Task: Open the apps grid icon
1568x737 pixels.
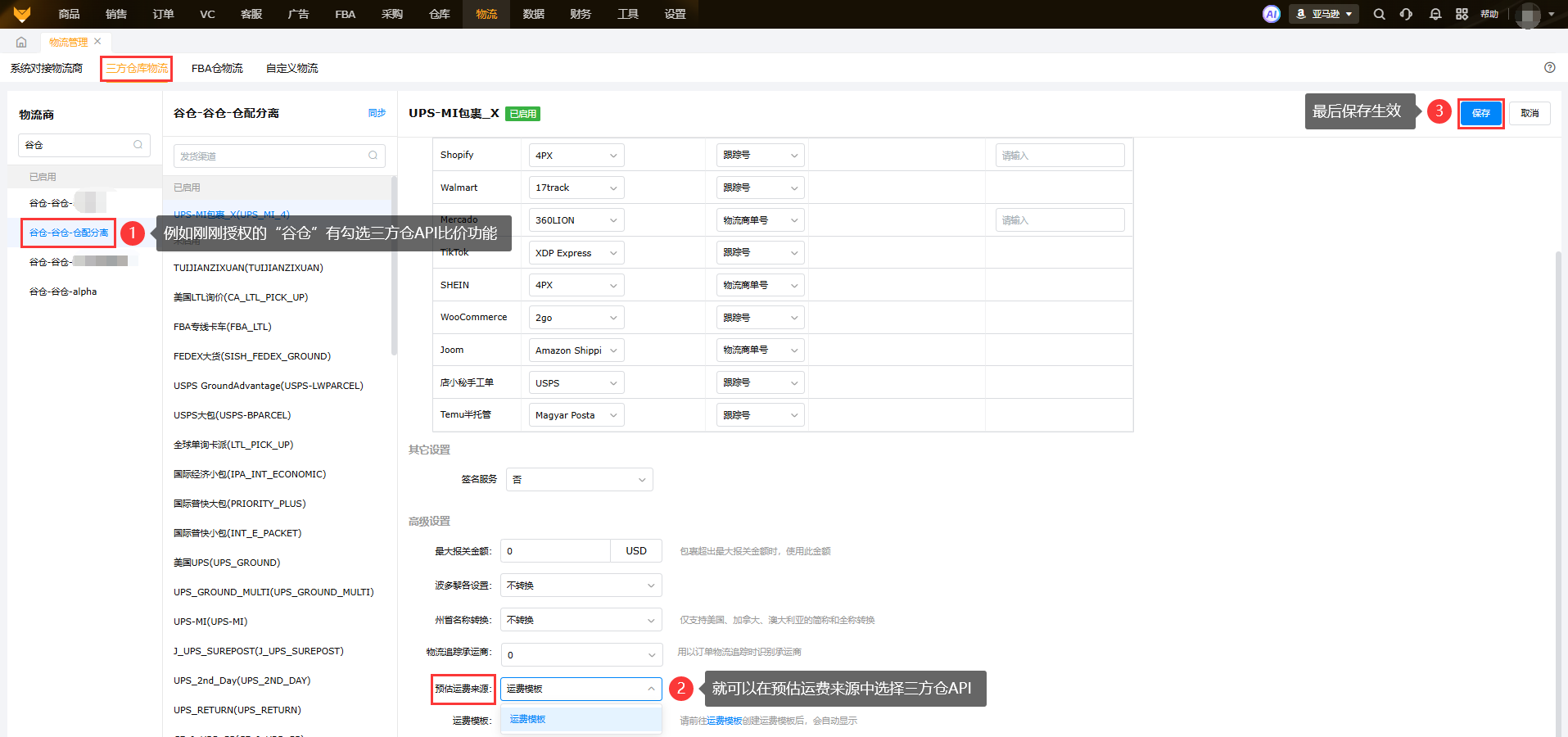Action: [1462, 14]
